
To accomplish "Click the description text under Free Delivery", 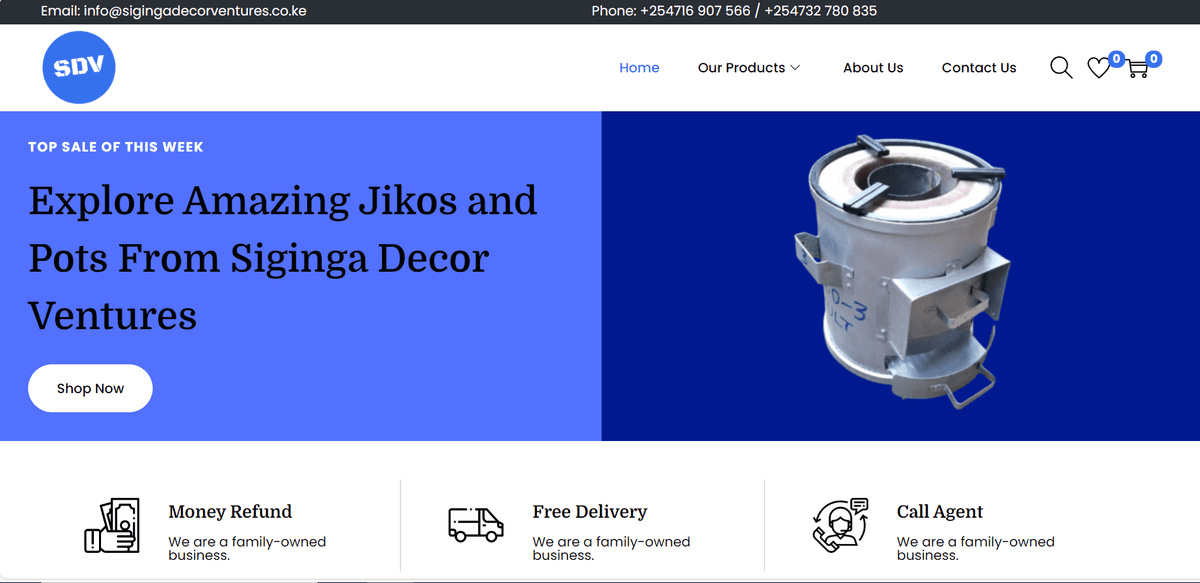I will tap(611, 548).
